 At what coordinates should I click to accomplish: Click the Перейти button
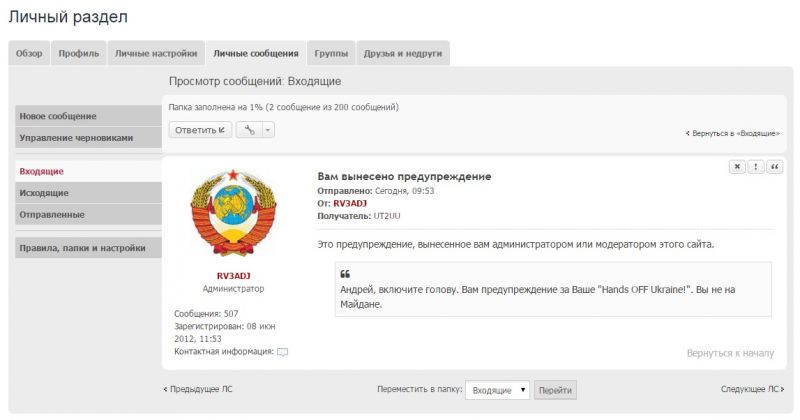click(x=555, y=389)
